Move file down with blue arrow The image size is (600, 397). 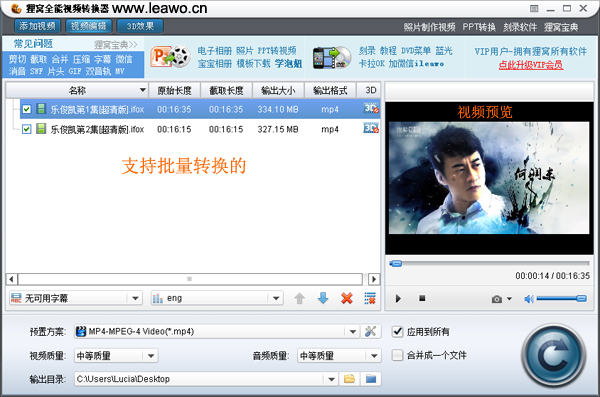click(323, 298)
